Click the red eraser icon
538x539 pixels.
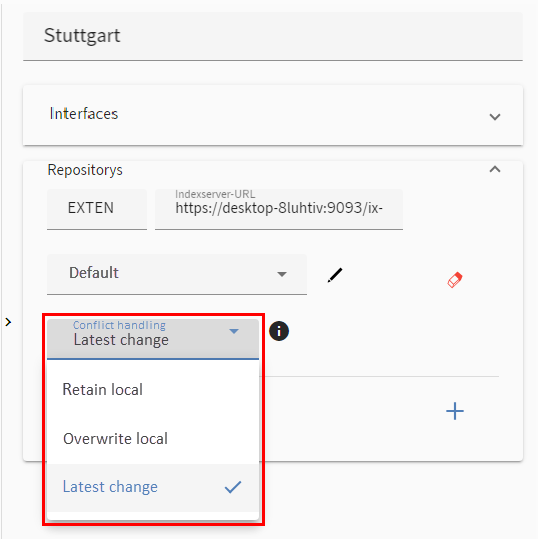(455, 280)
